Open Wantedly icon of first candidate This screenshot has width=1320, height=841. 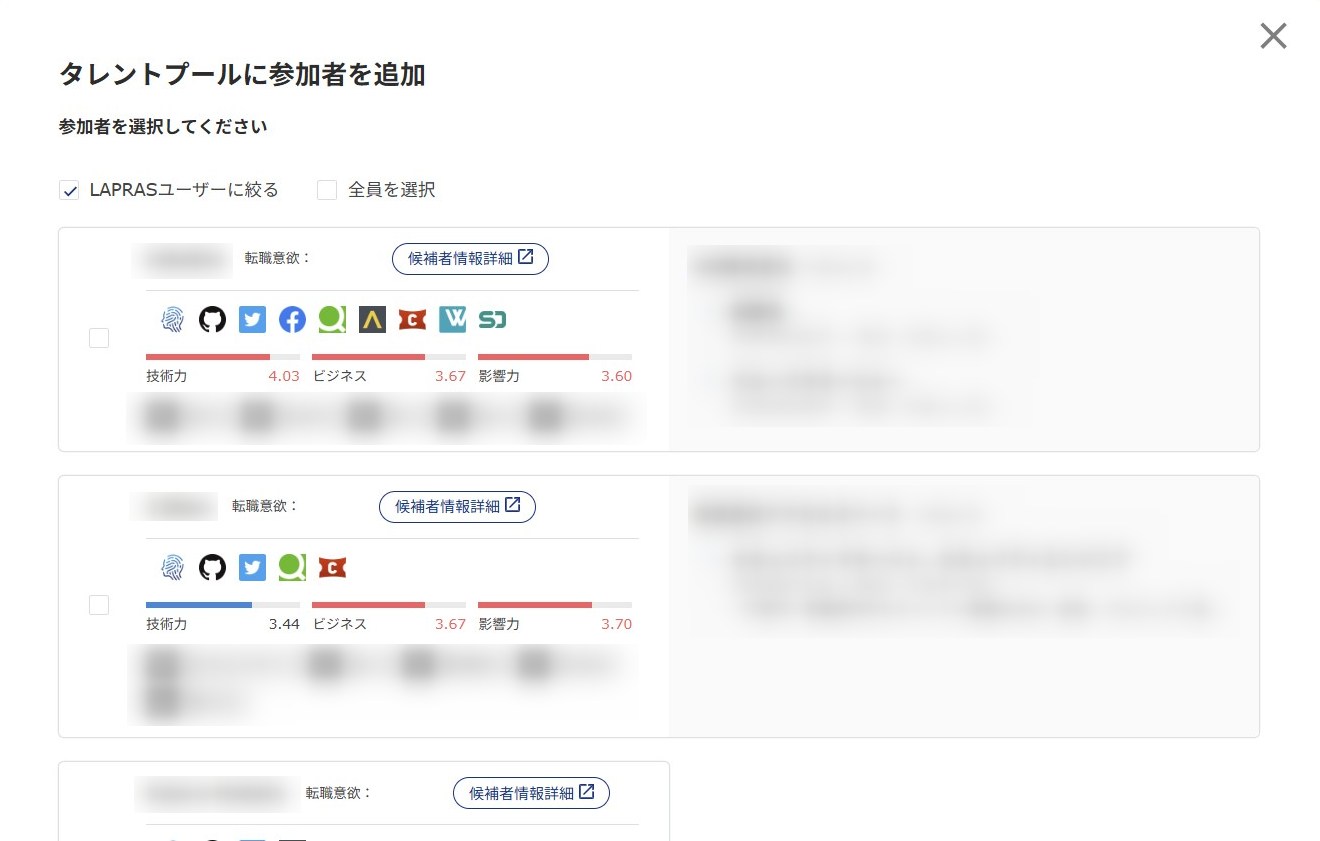[x=452, y=320]
